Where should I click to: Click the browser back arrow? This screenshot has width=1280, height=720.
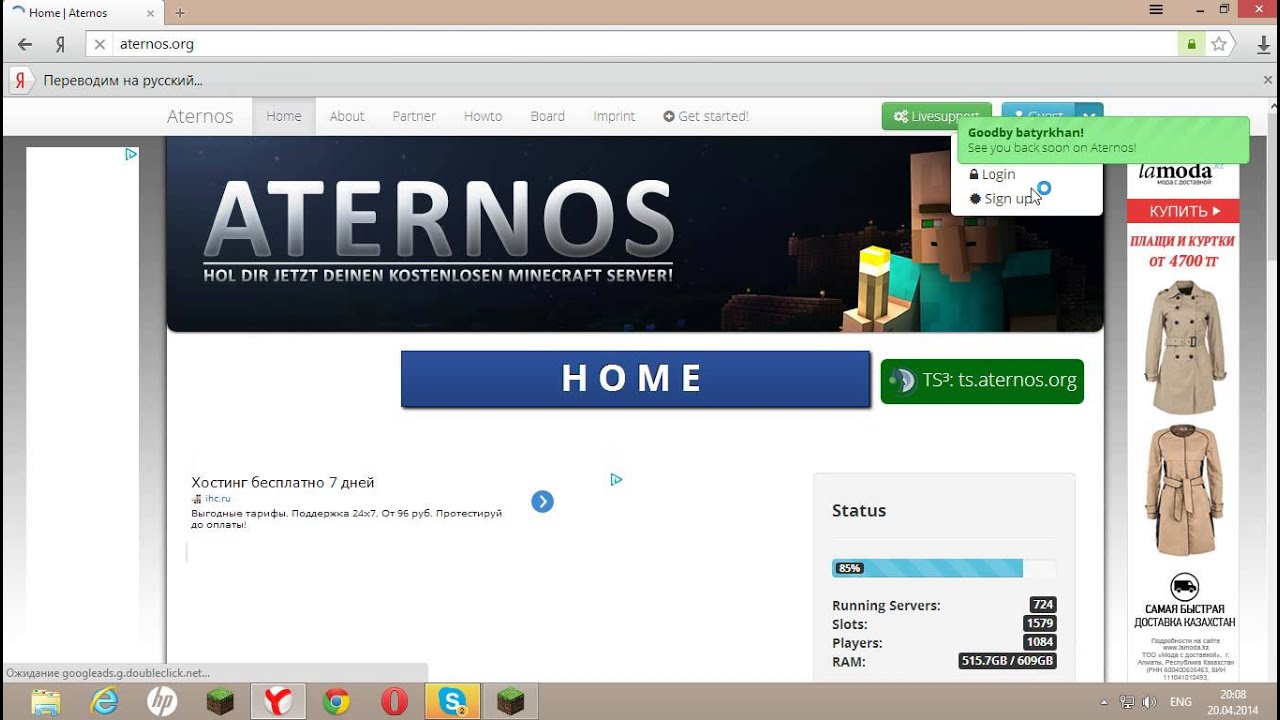pyautogui.click(x=25, y=44)
